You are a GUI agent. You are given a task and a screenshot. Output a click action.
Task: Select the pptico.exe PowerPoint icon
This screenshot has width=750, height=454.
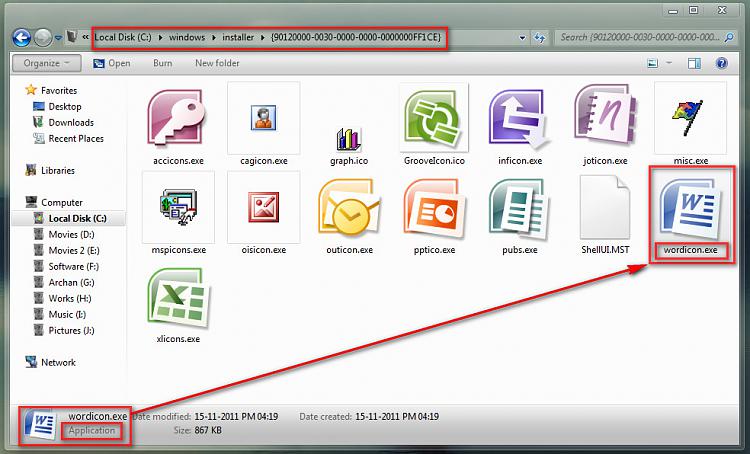coord(434,207)
